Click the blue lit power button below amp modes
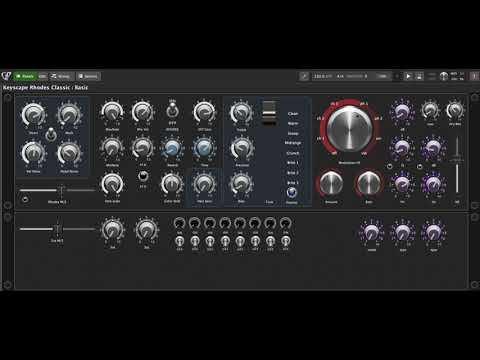This screenshot has width=480, height=360. pos(292,192)
